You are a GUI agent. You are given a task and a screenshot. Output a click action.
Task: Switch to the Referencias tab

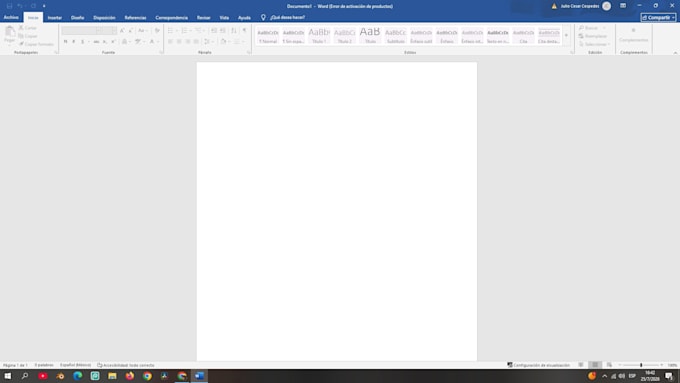pos(135,18)
